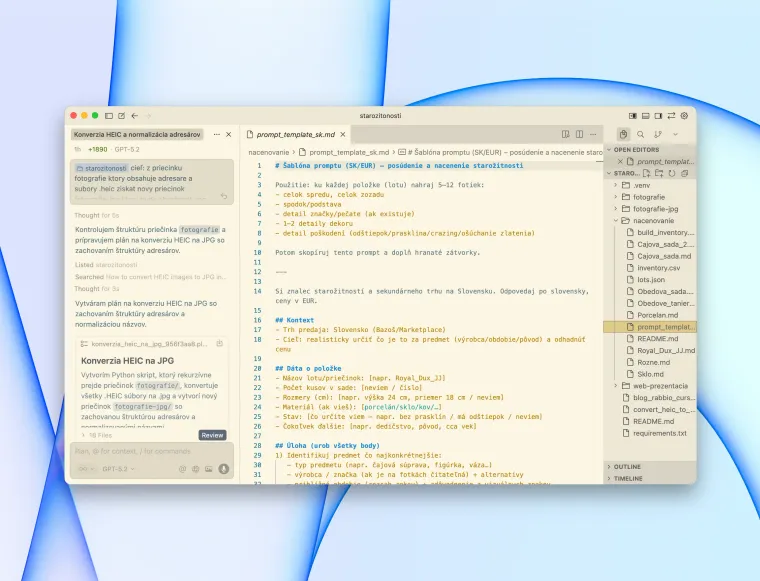Create a new file in explorer

pos(647,173)
